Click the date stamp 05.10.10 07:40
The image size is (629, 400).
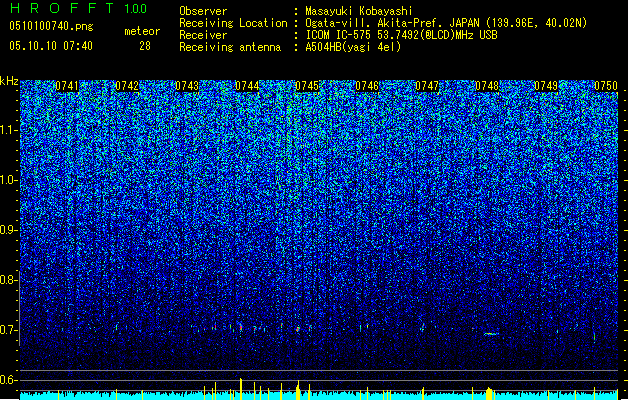pyautogui.click(x=51, y=46)
